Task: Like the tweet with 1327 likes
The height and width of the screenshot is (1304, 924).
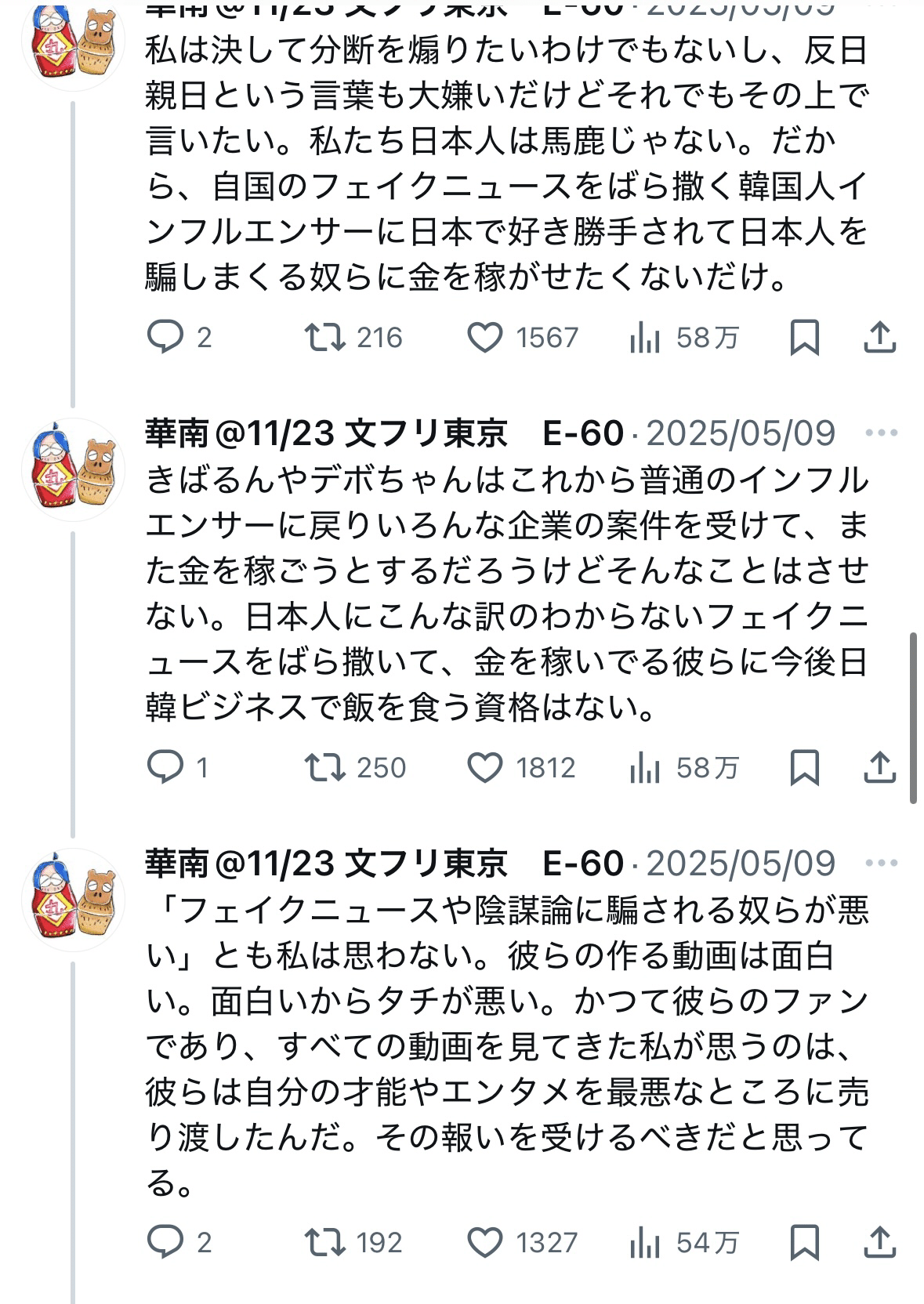Action: [x=485, y=1242]
